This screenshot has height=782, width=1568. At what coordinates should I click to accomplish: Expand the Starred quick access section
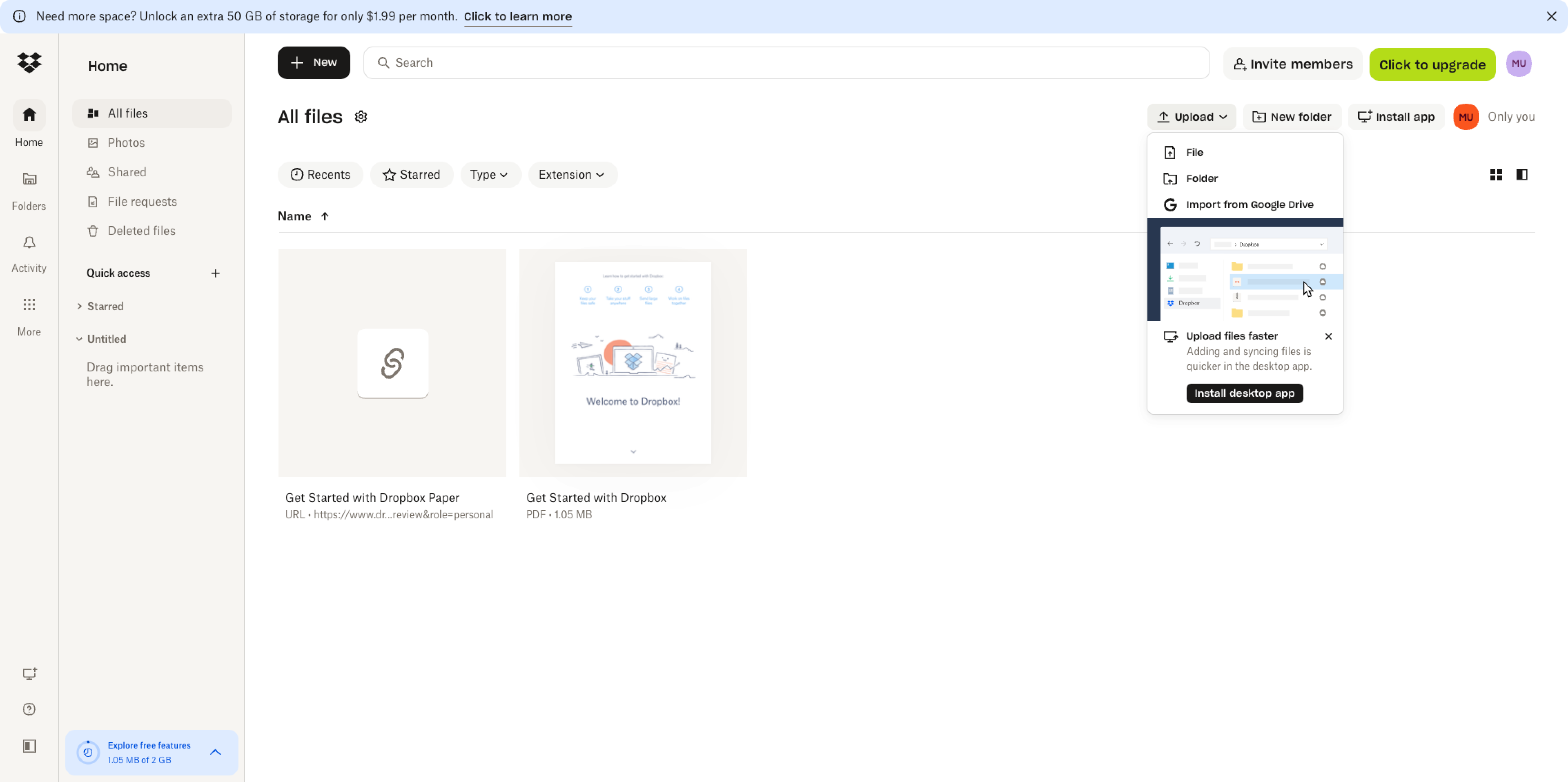pos(79,306)
